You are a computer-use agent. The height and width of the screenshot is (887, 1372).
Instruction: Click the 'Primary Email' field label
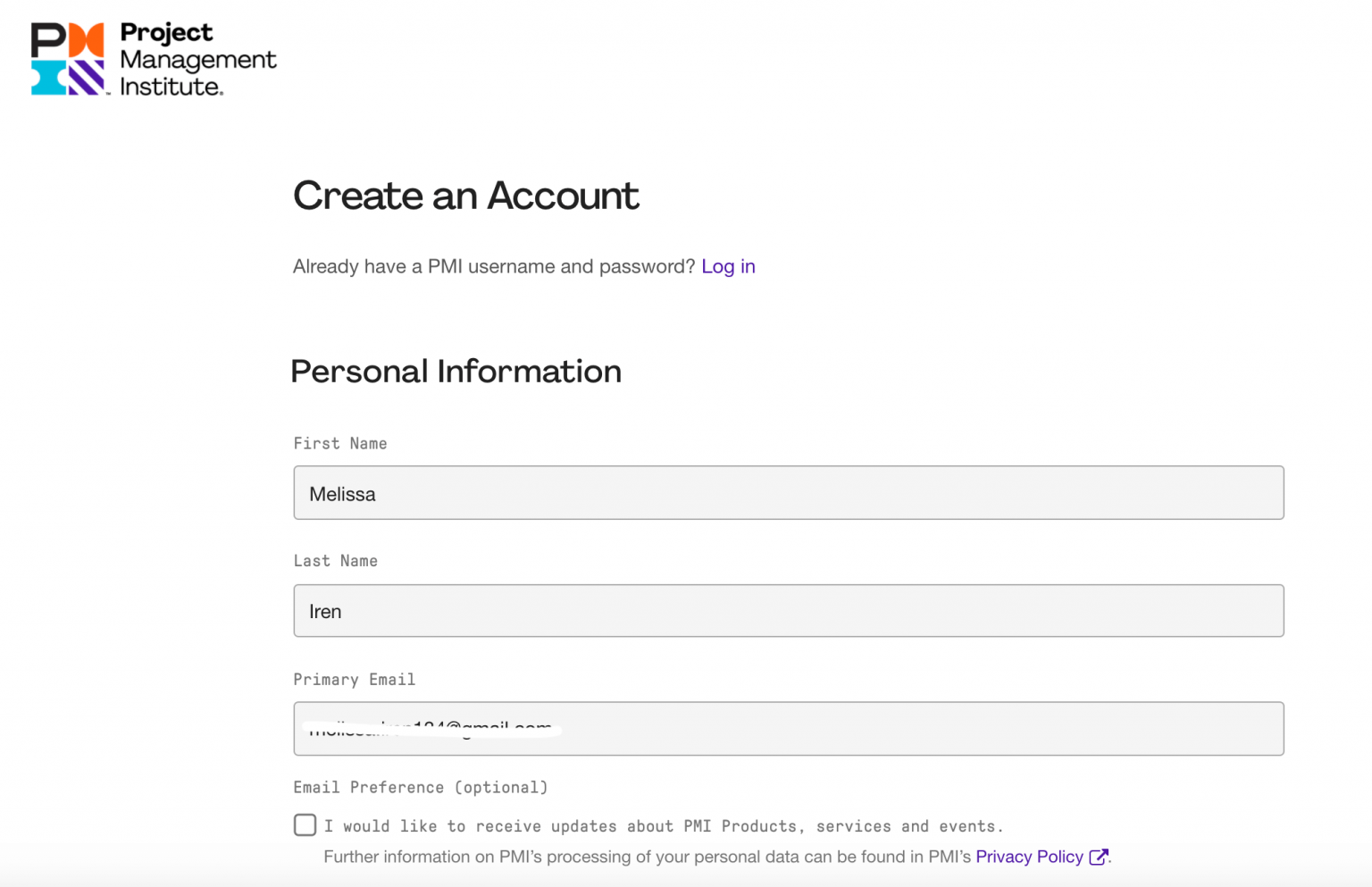pyautogui.click(x=355, y=680)
